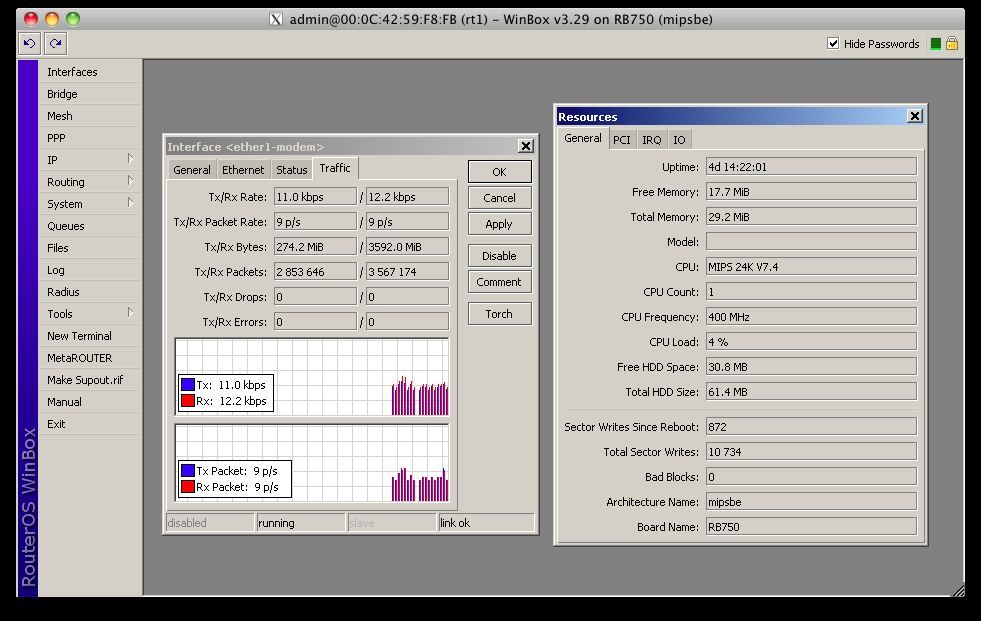The image size is (981, 621).
Task: Expand the Routing submenu arrow
Action: pos(130,181)
